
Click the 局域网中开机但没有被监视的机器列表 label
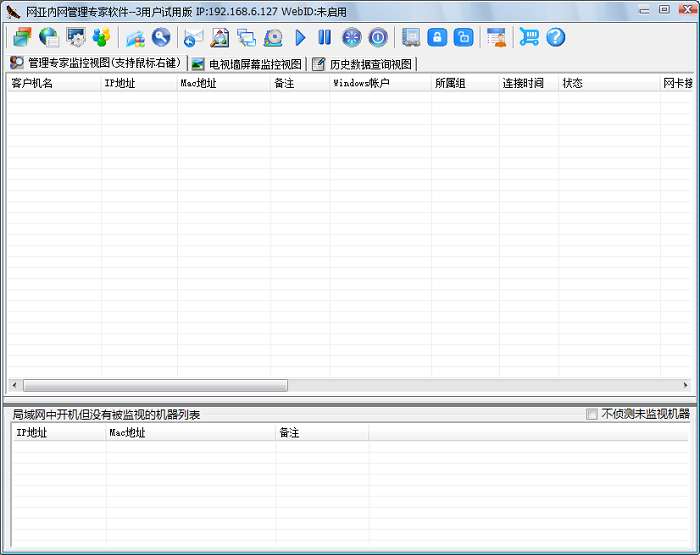point(106,415)
